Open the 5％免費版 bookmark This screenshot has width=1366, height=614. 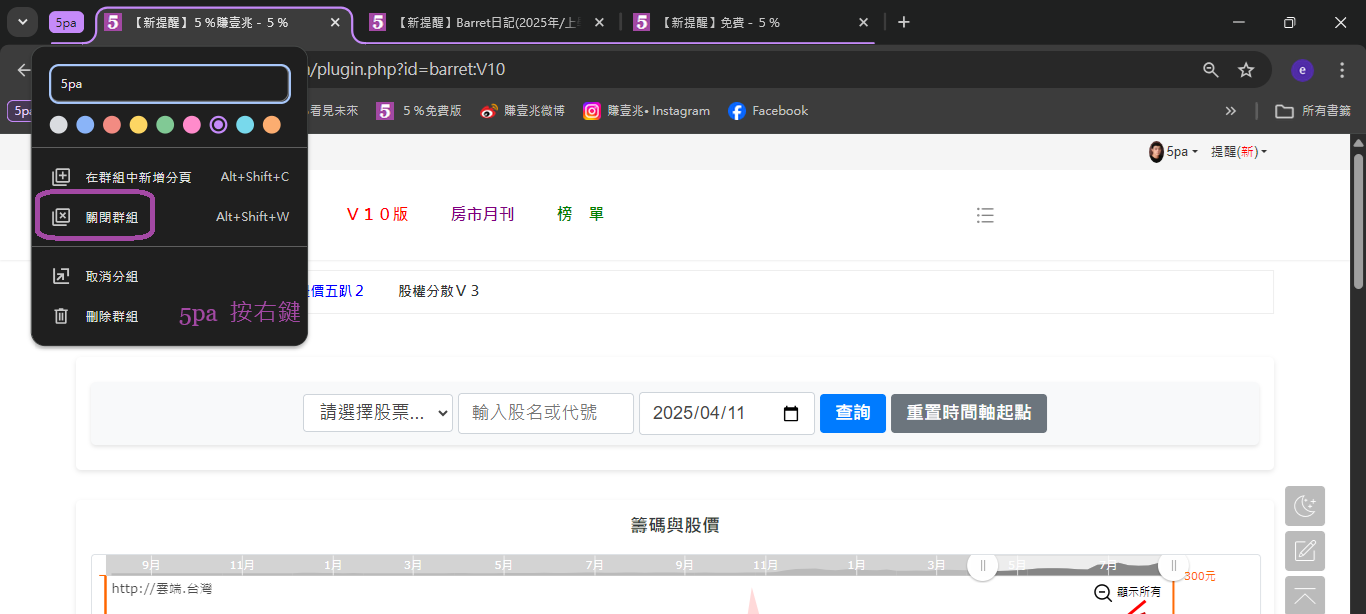tap(419, 111)
